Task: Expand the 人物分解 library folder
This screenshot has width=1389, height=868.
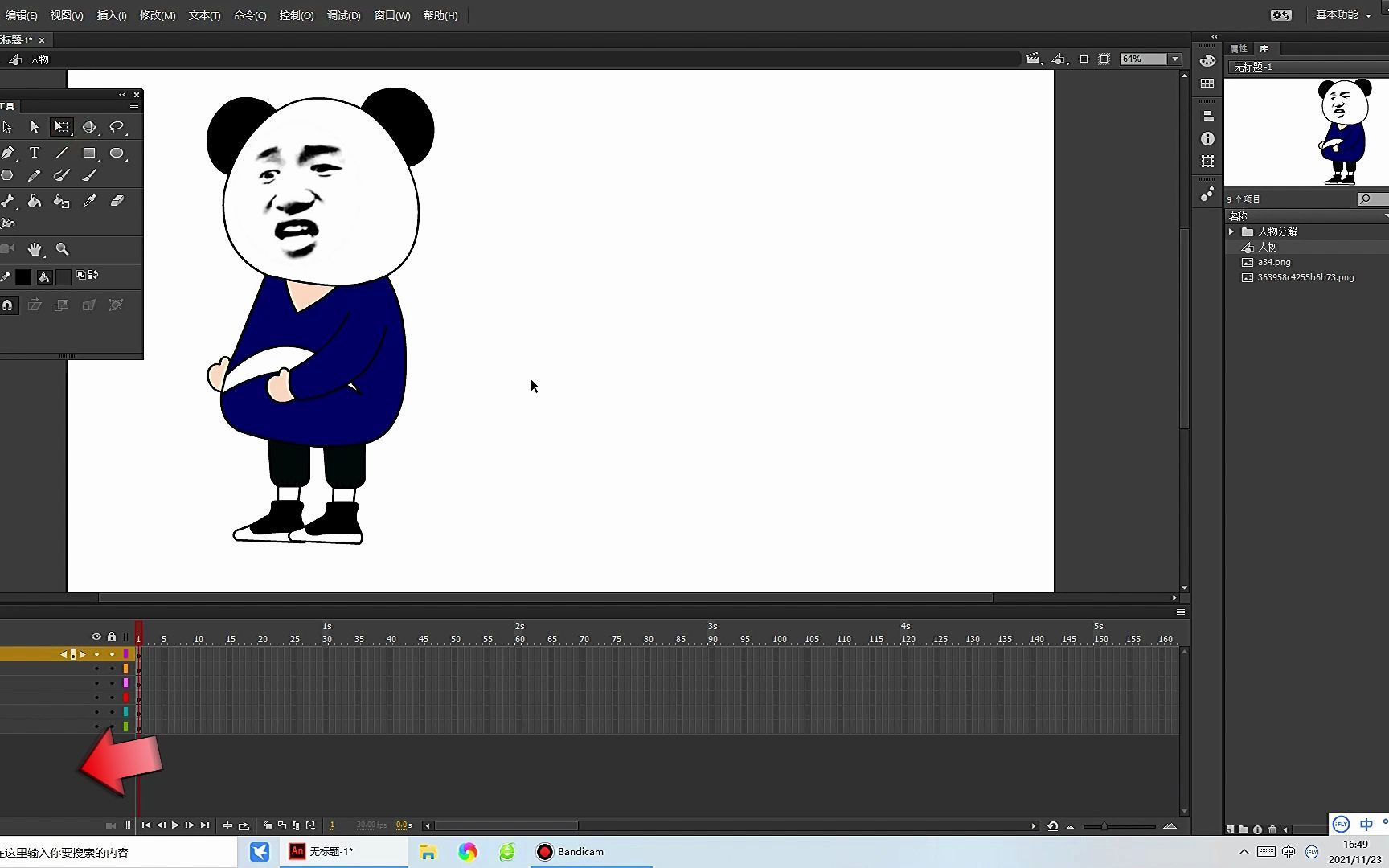Action: [1231, 231]
